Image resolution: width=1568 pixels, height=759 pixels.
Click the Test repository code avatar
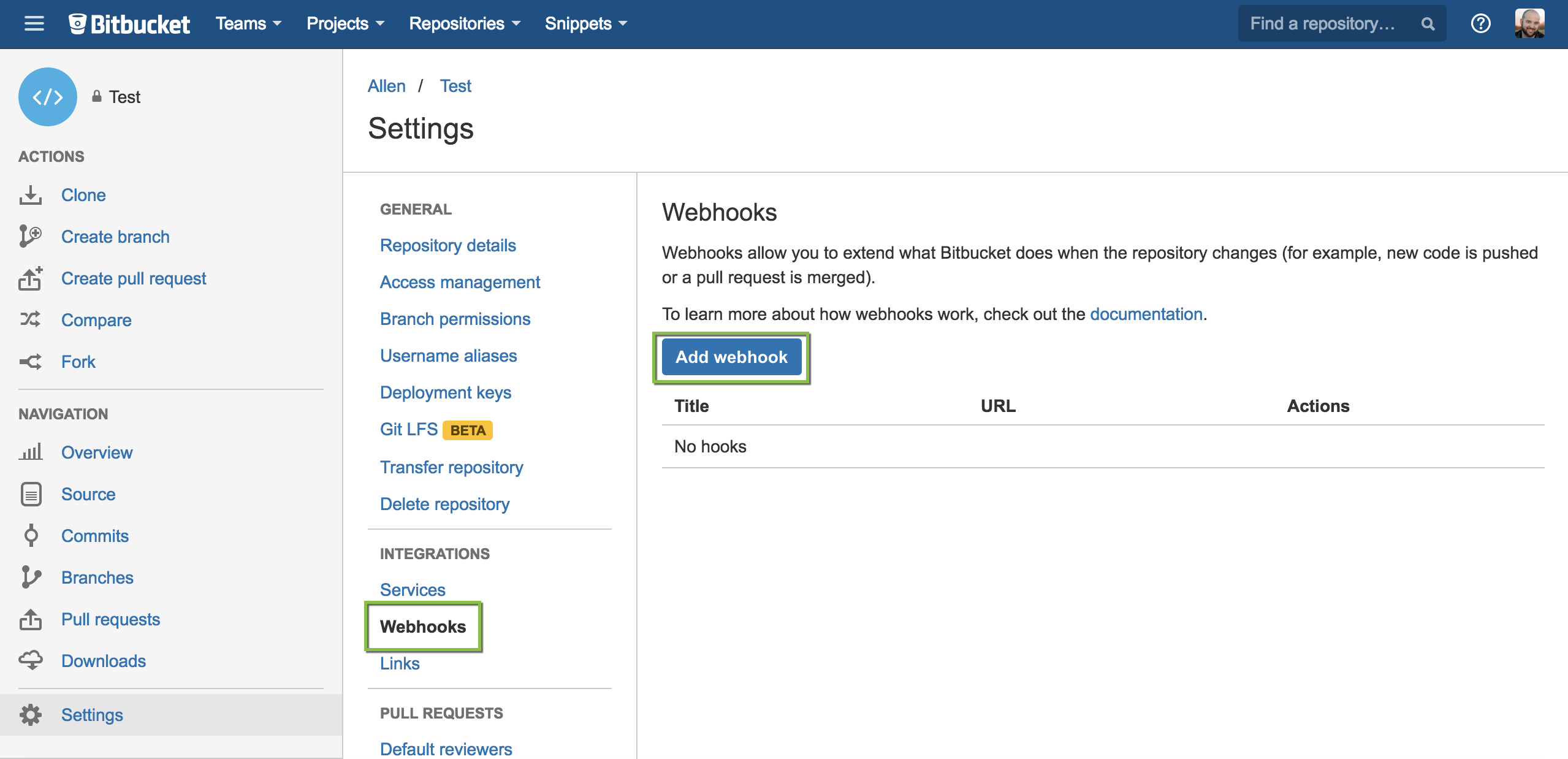[48, 97]
